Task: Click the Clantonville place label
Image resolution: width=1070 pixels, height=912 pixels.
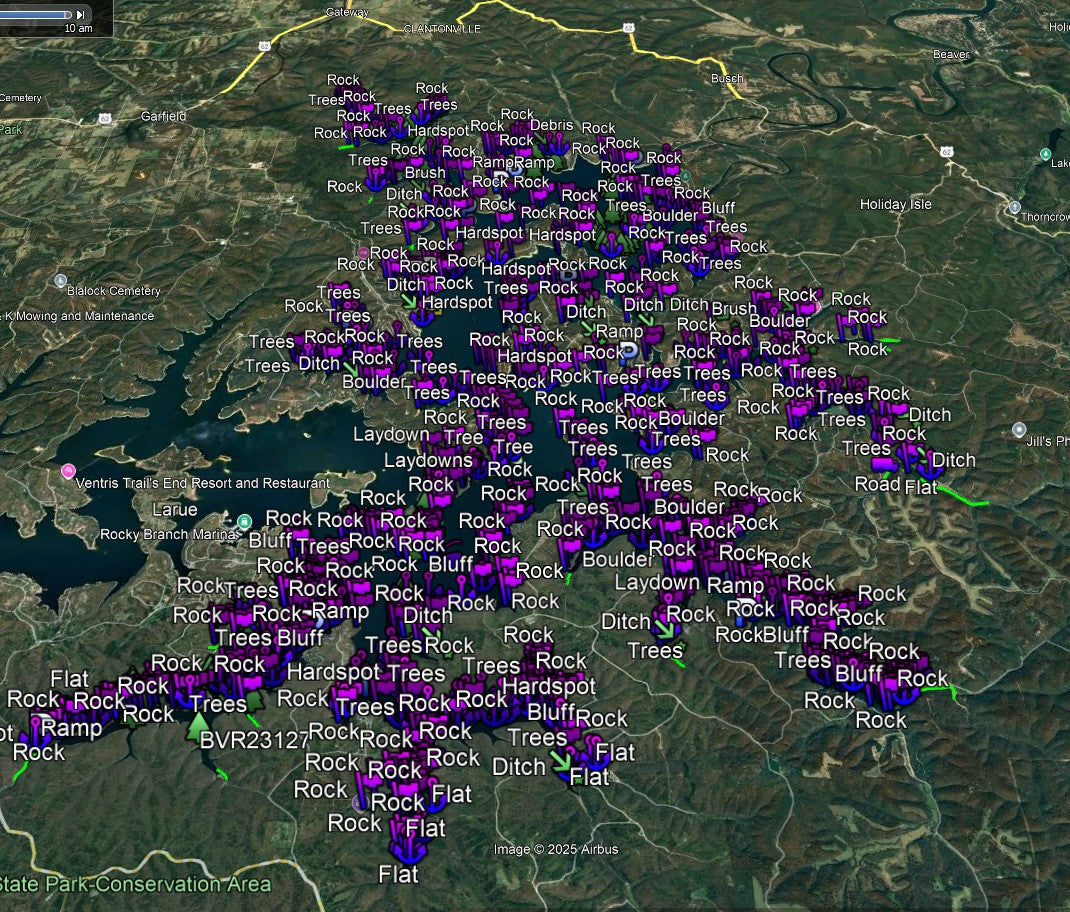Action: pos(442,29)
